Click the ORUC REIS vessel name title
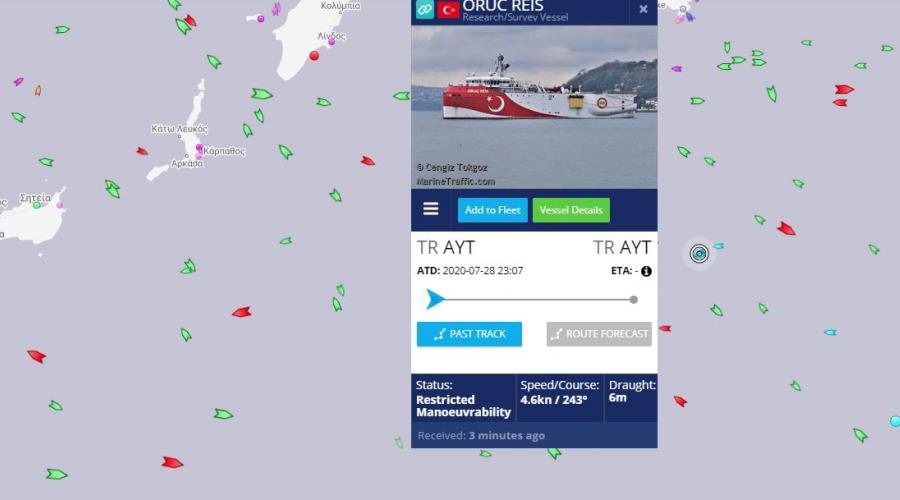Viewport: 900px width, 500px height. pyautogui.click(x=503, y=6)
